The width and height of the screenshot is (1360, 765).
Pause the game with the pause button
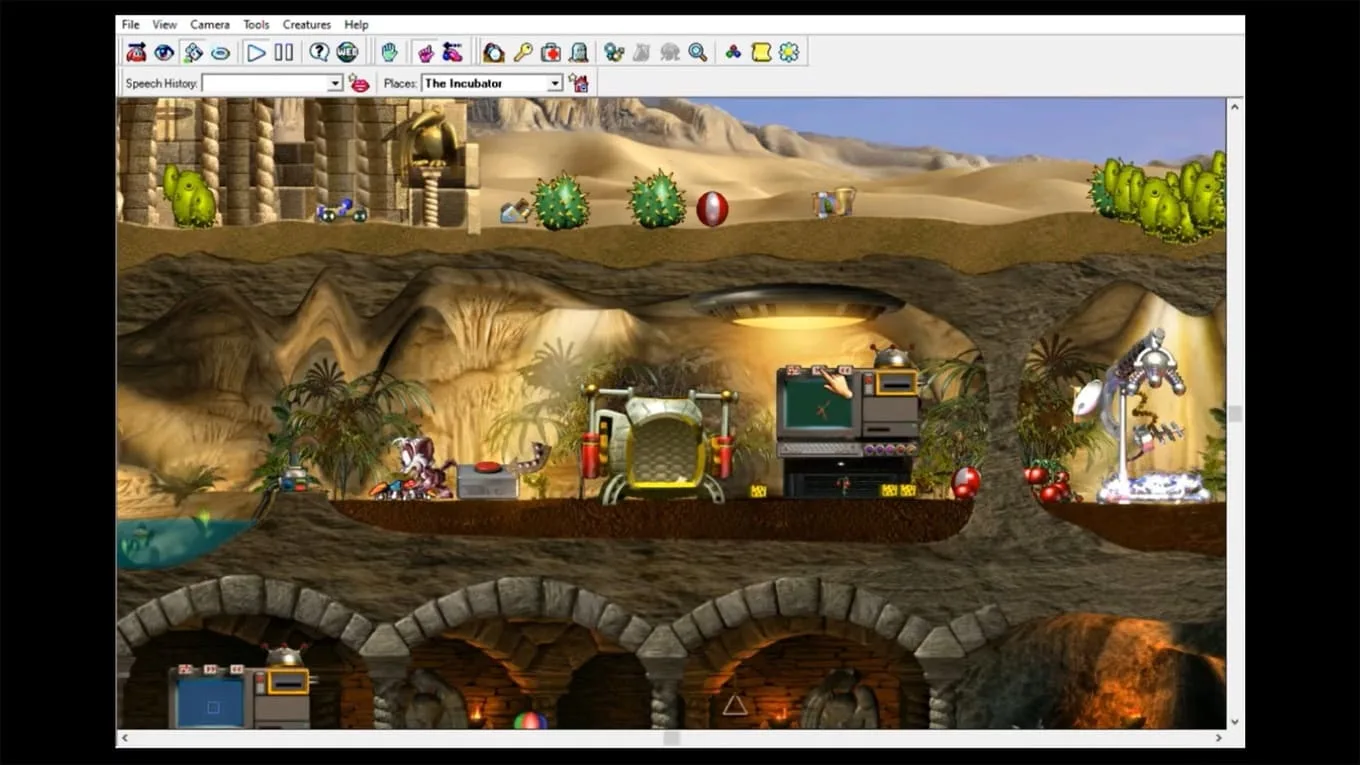[285, 52]
